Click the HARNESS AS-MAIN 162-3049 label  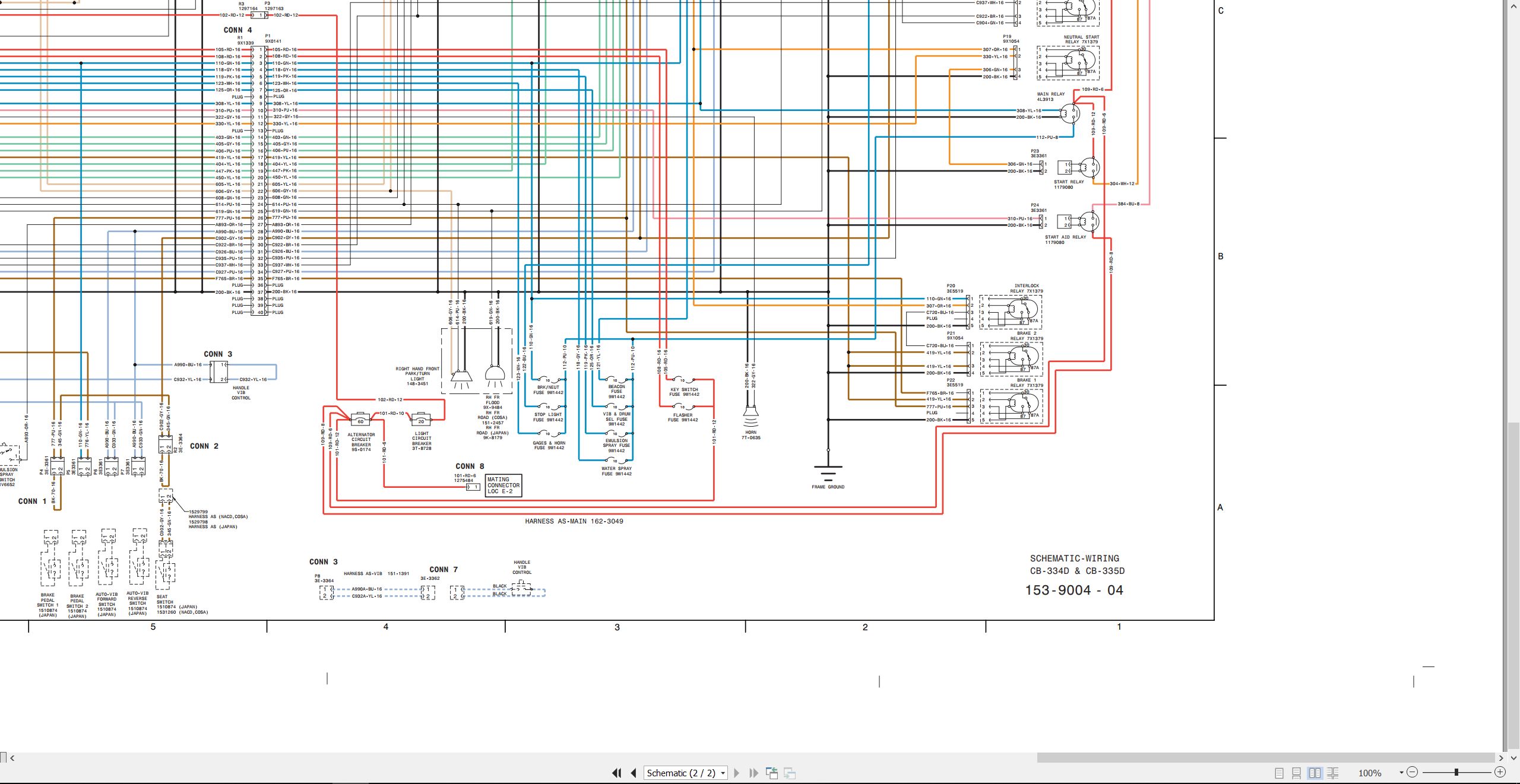(574, 521)
